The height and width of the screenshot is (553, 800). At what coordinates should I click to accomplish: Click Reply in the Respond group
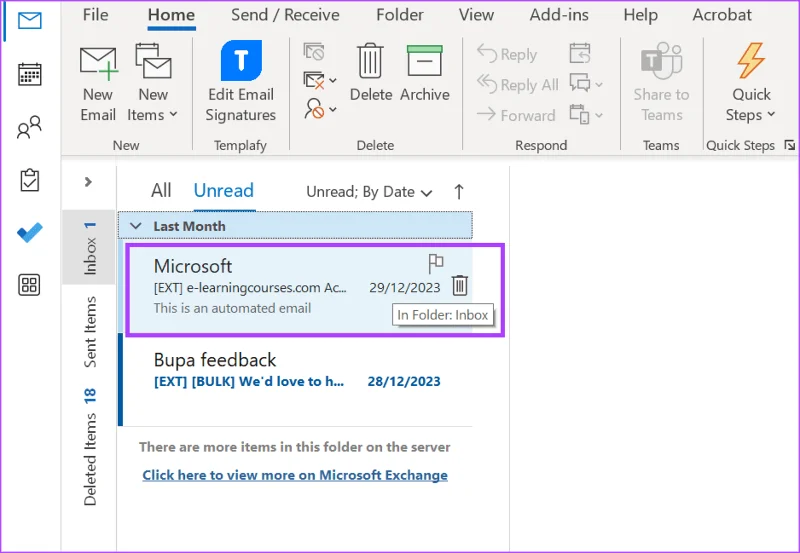[507, 54]
